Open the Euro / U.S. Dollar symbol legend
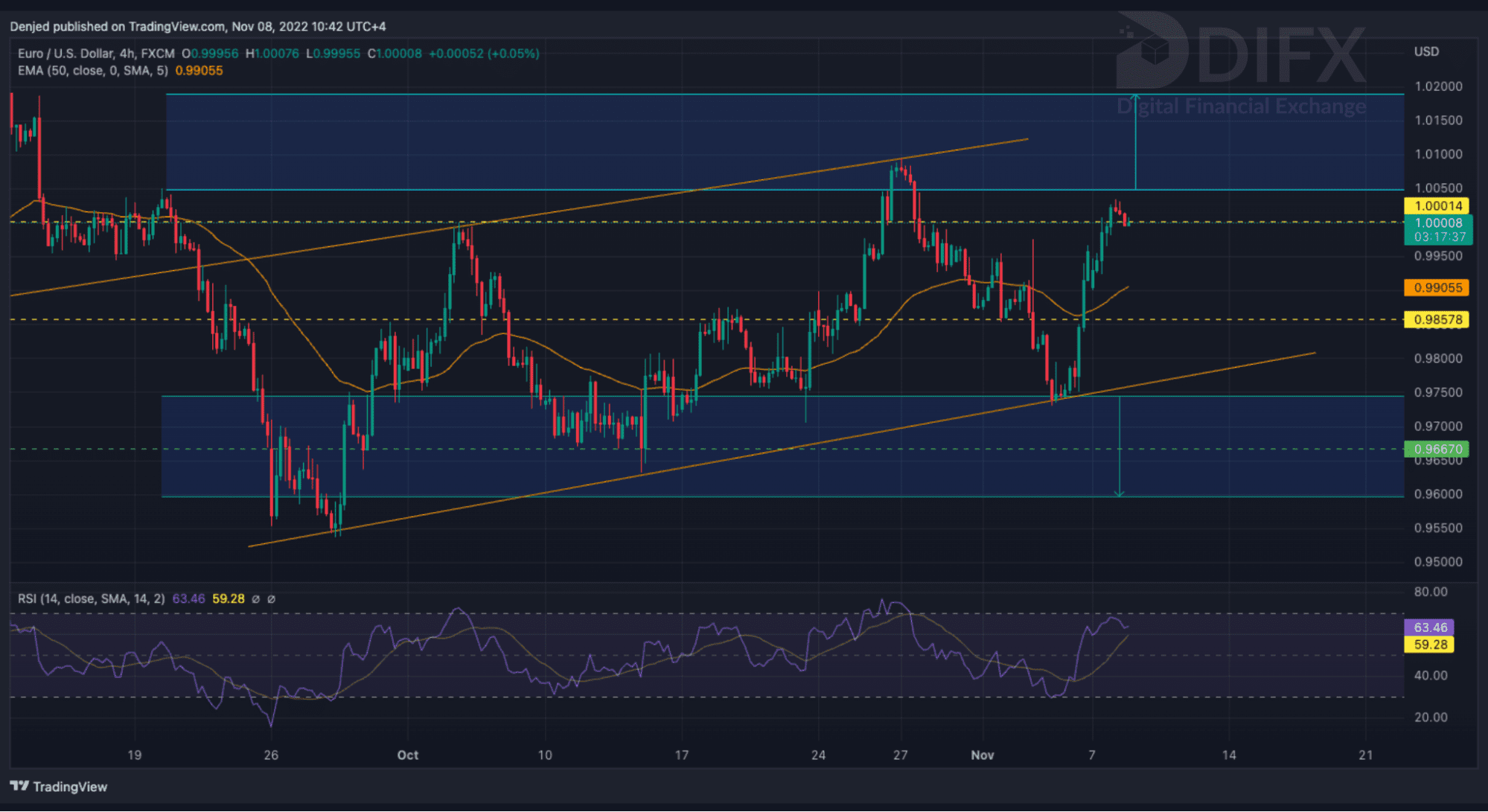 coord(96,54)
